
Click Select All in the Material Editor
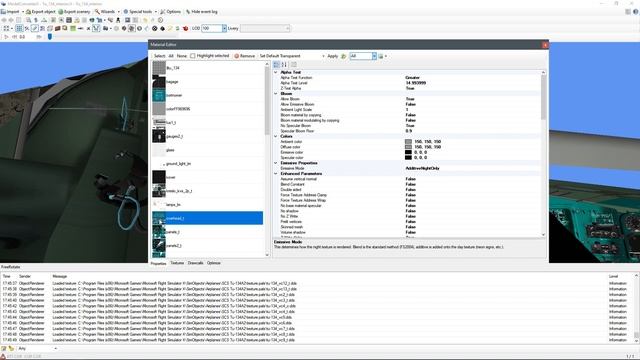coord(171,56)
